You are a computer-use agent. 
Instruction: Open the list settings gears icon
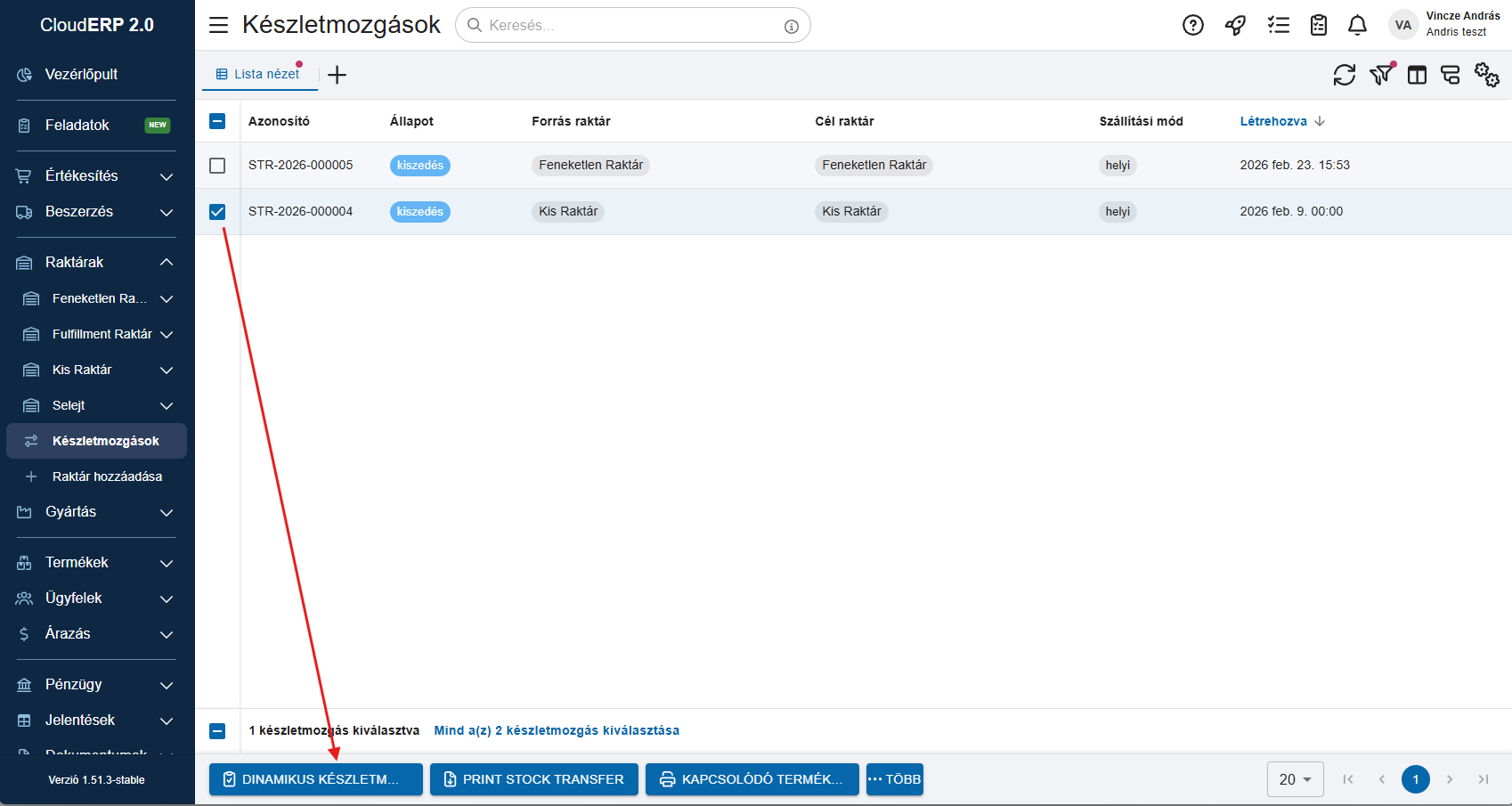click(1486, 75)
